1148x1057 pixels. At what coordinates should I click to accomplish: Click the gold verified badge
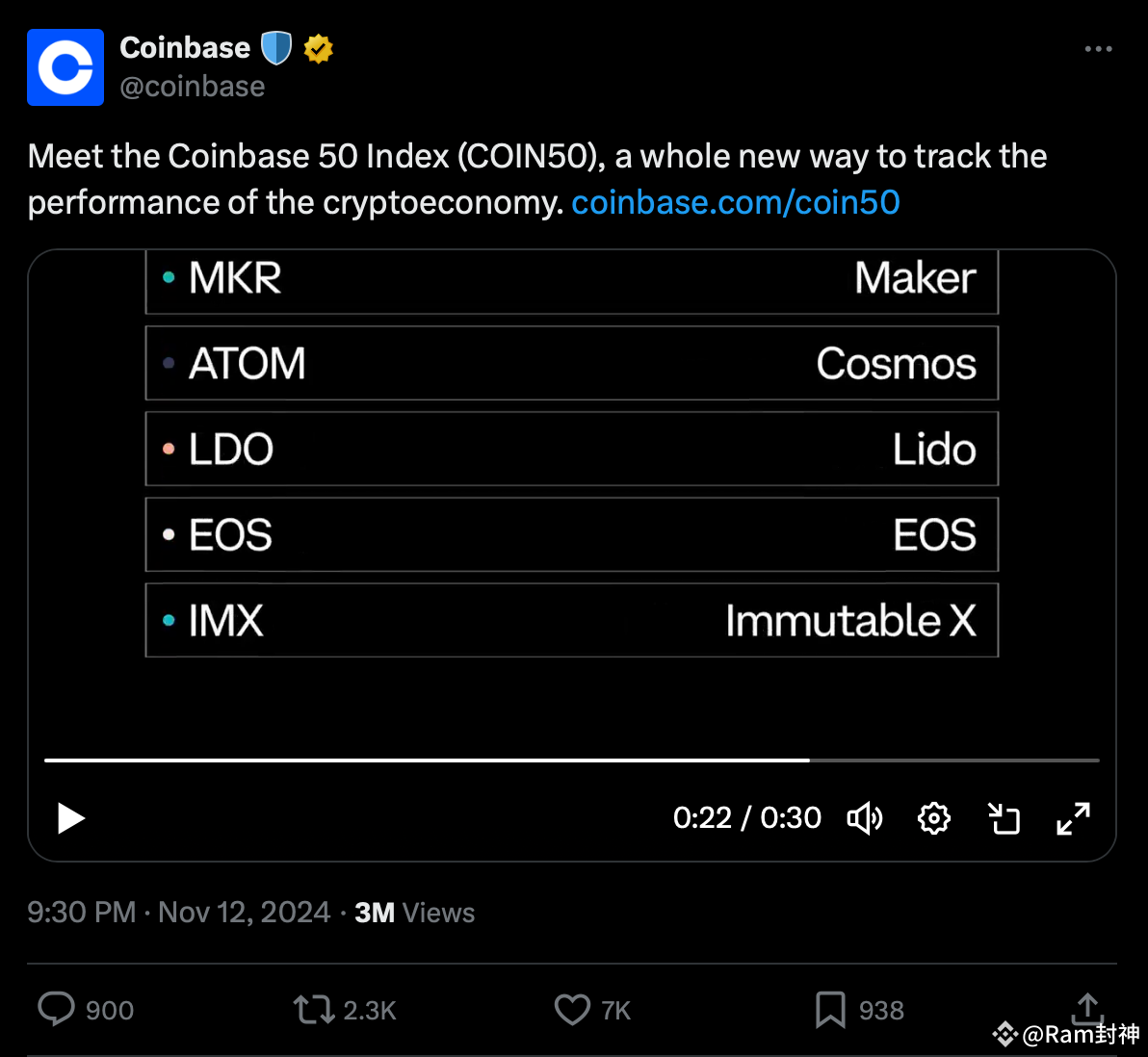(x=318, y=48)
